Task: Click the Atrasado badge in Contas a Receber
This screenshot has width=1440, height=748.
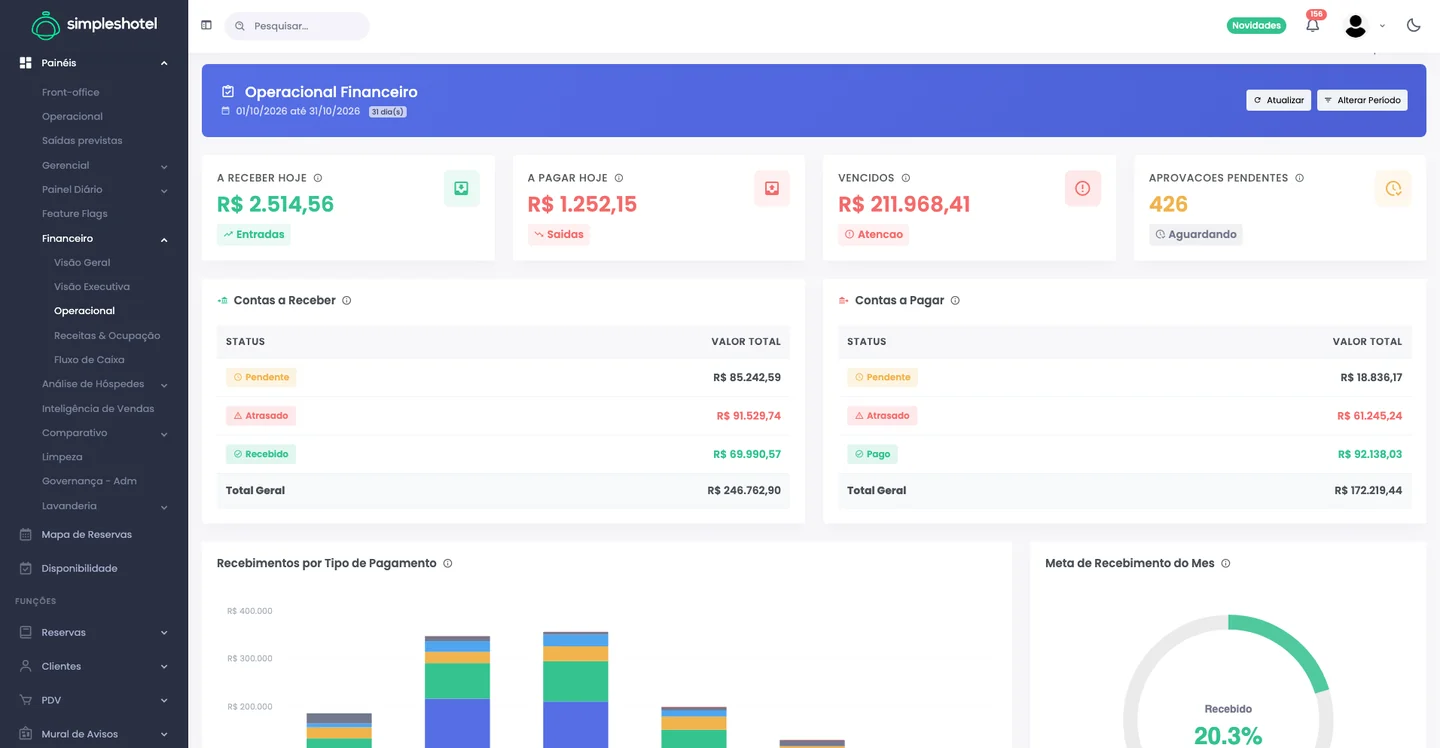Action: click(261, 416)
